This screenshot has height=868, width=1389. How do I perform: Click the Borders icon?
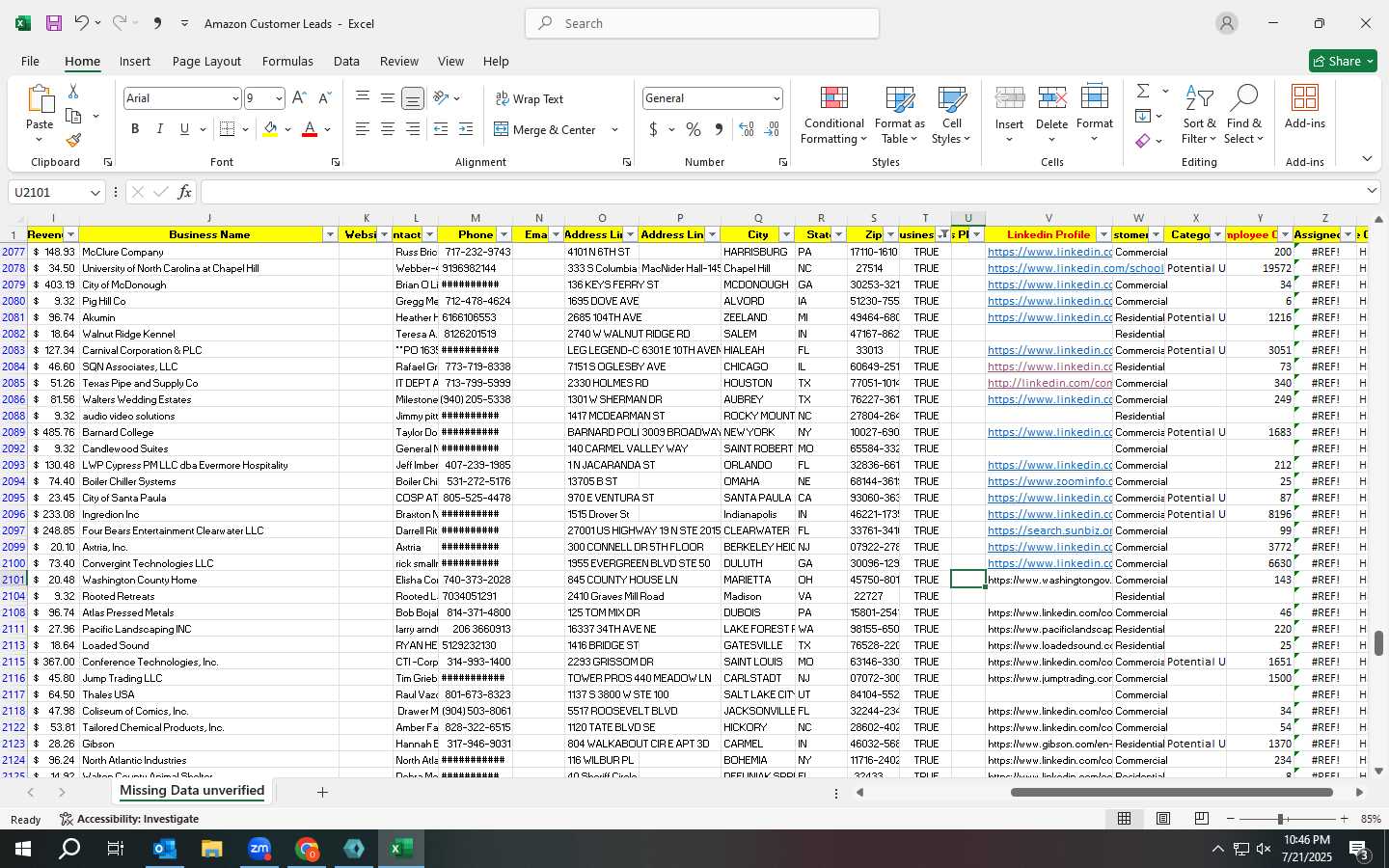pos(228,129)
